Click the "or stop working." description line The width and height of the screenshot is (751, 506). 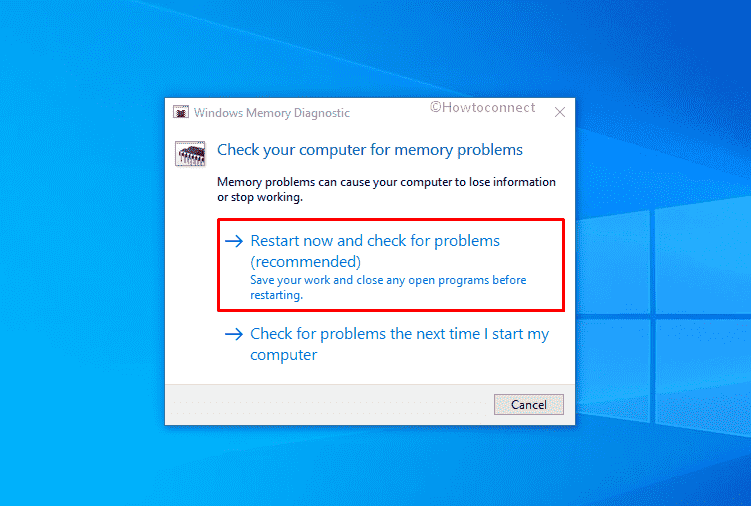click(260, 197)
